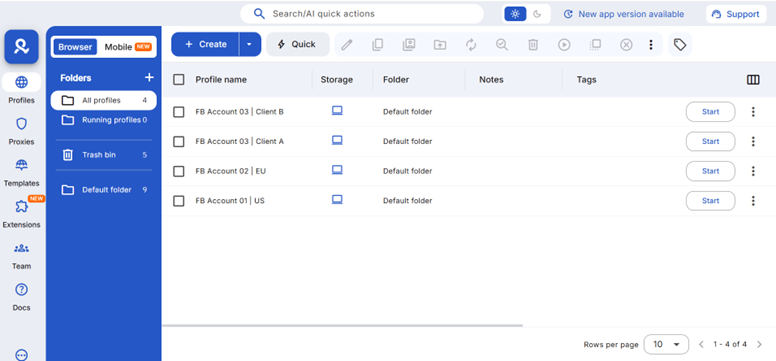Click the New app version available link

point(624,14)
